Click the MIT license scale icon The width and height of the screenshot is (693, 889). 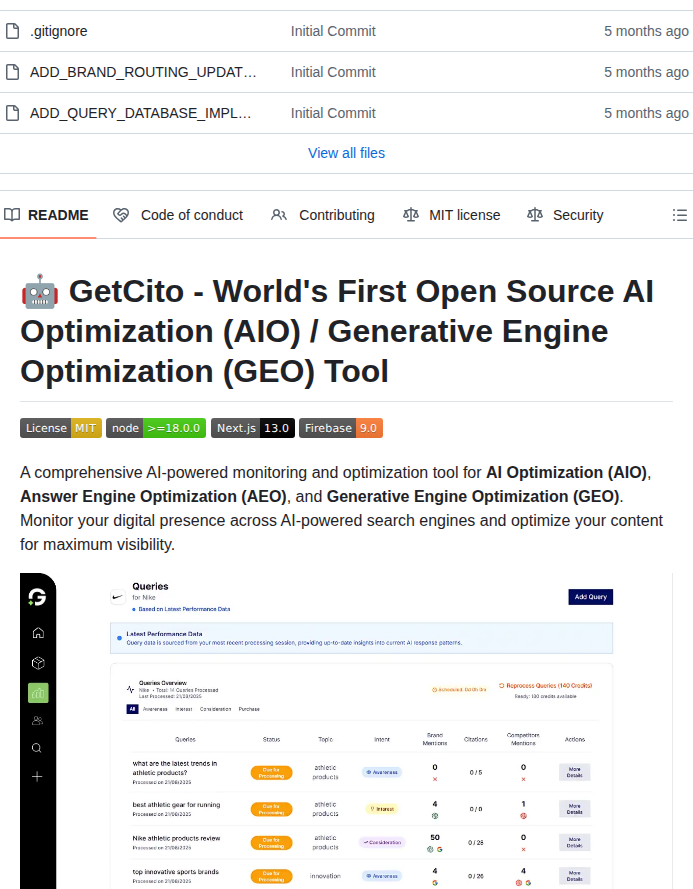click(x=411, y=214)
